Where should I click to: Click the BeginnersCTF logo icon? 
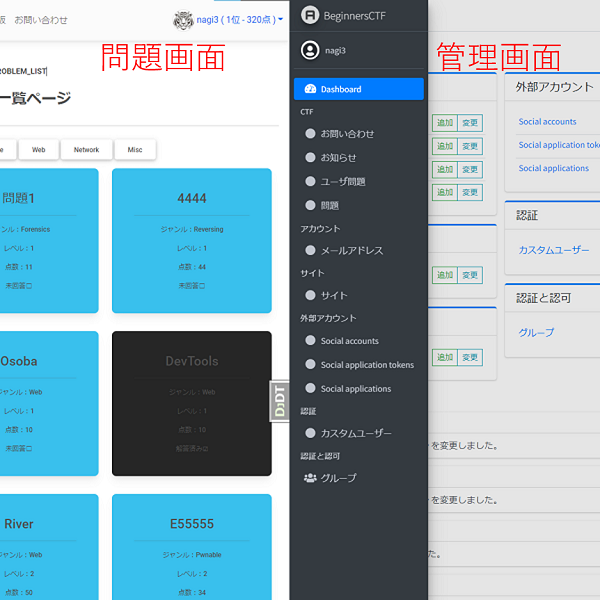tap(310, 15)
